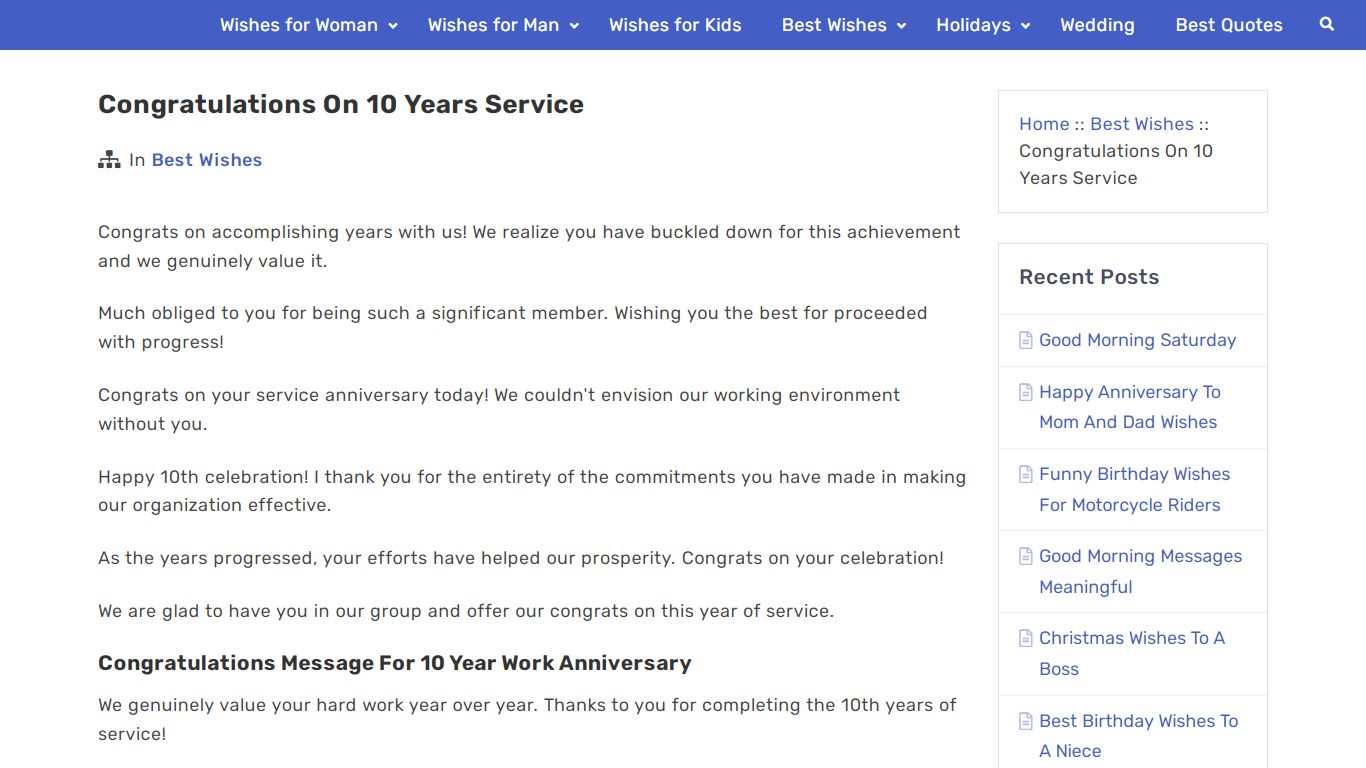Click the breadcrumb text Congratulations On 10 Years Service

(1116, 164)
